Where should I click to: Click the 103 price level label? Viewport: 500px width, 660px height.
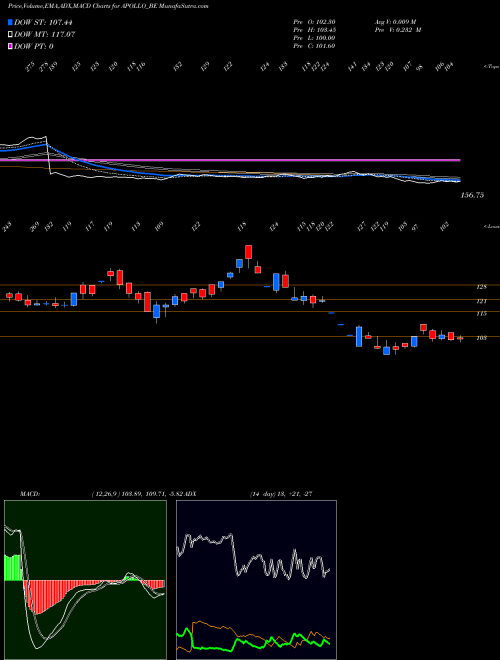(481, 338)
